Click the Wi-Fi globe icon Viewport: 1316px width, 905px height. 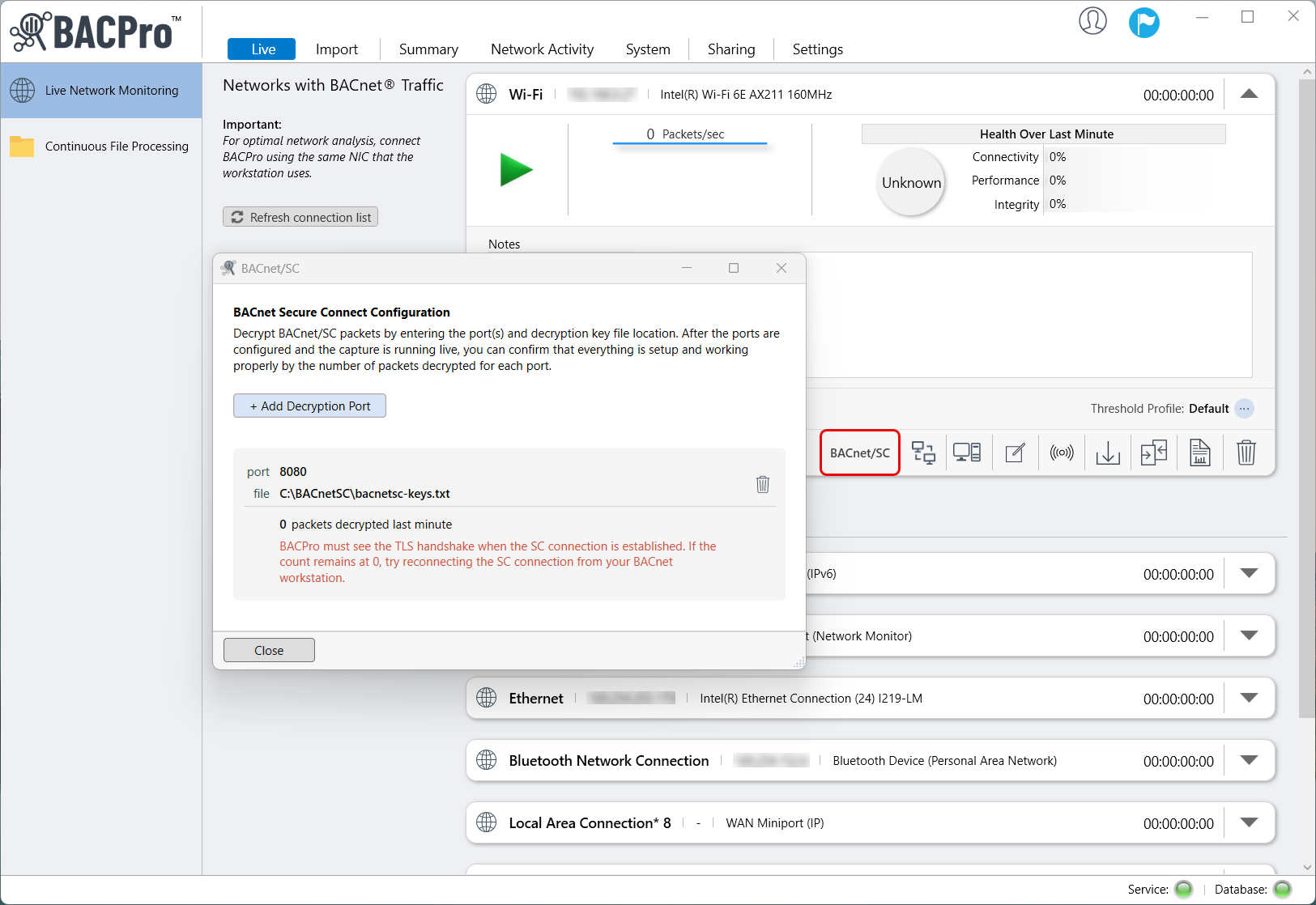(487, 94)
